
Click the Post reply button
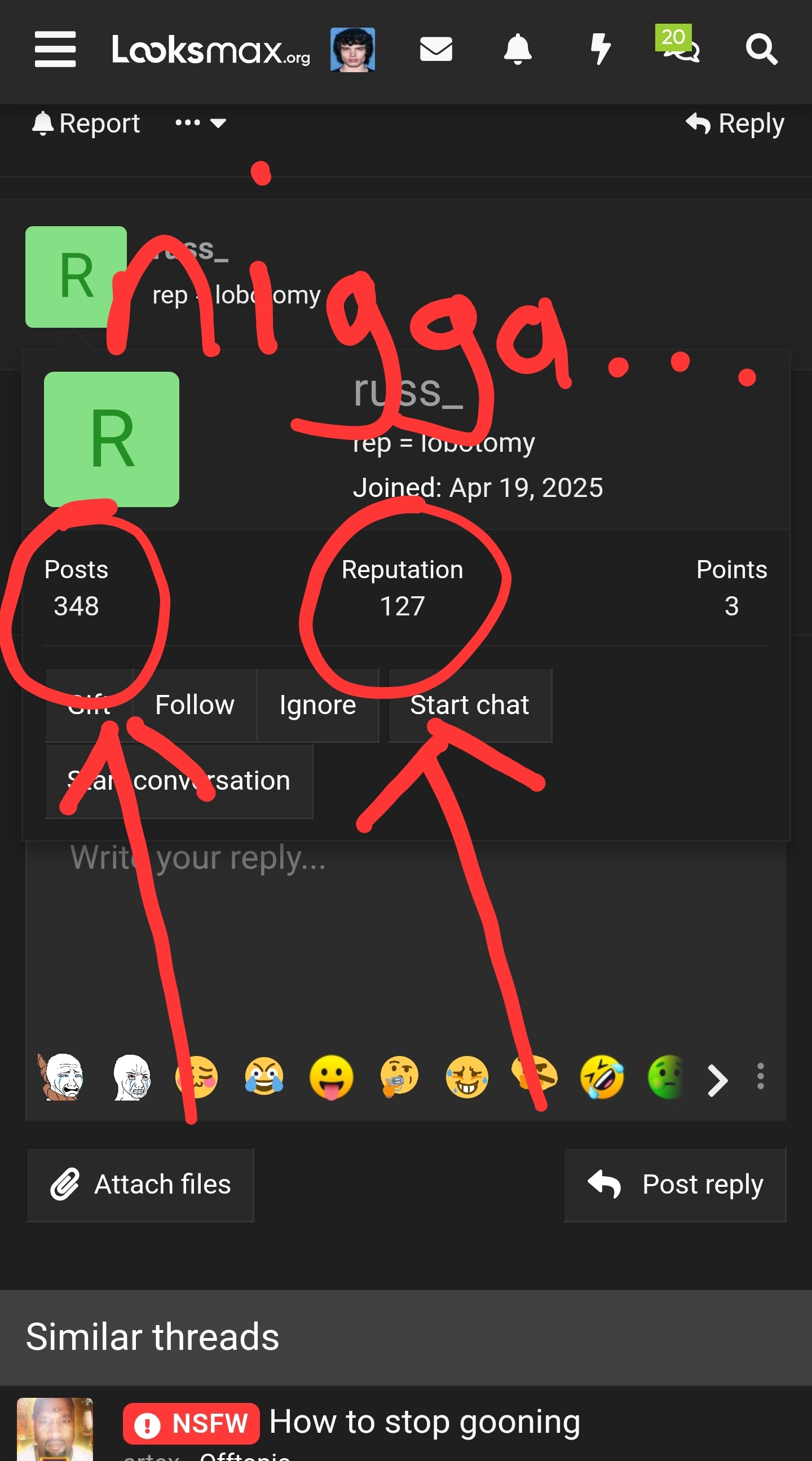click(675, 1185)
